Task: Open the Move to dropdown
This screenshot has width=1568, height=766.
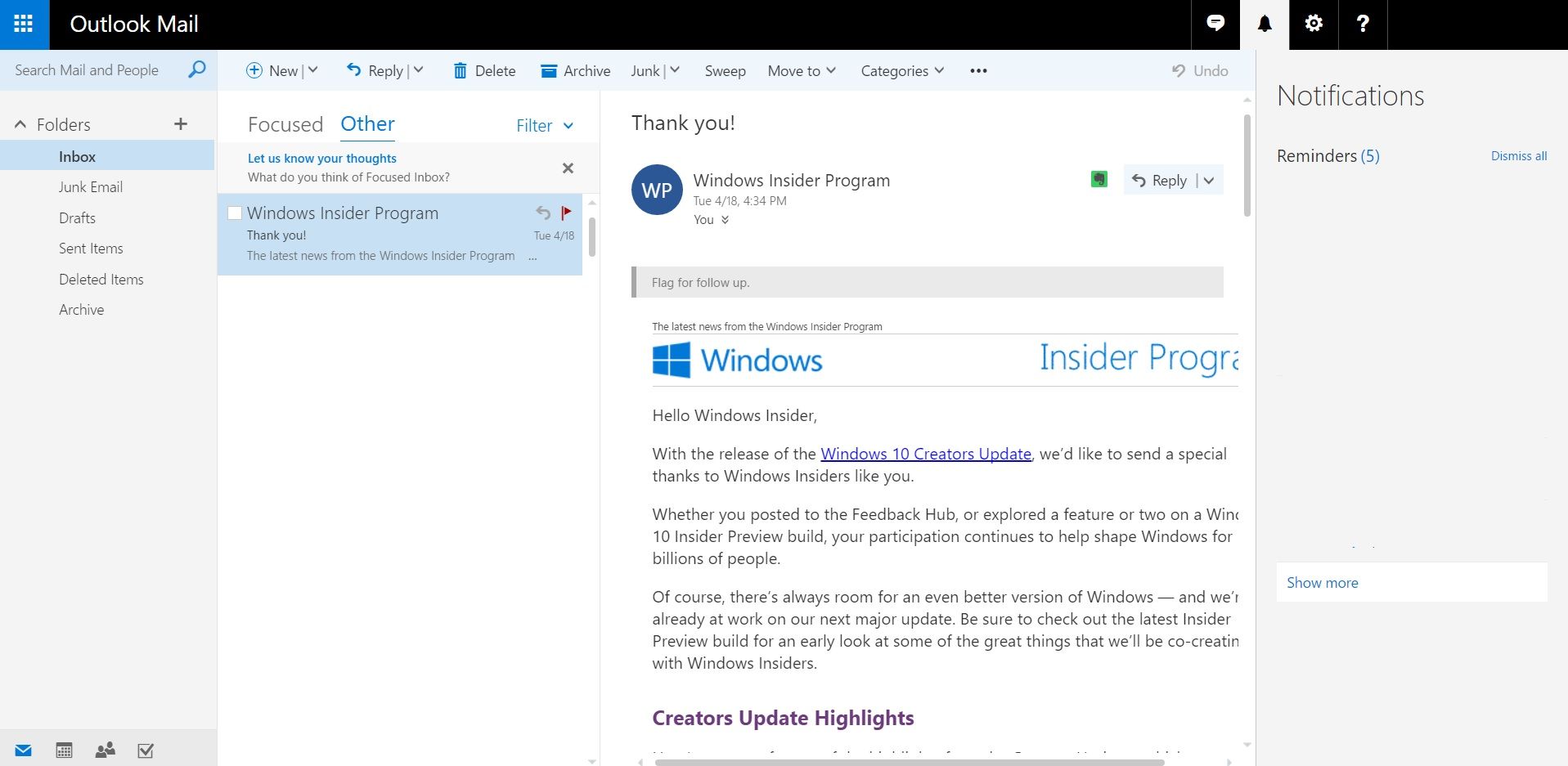Action: pos(801,70)
